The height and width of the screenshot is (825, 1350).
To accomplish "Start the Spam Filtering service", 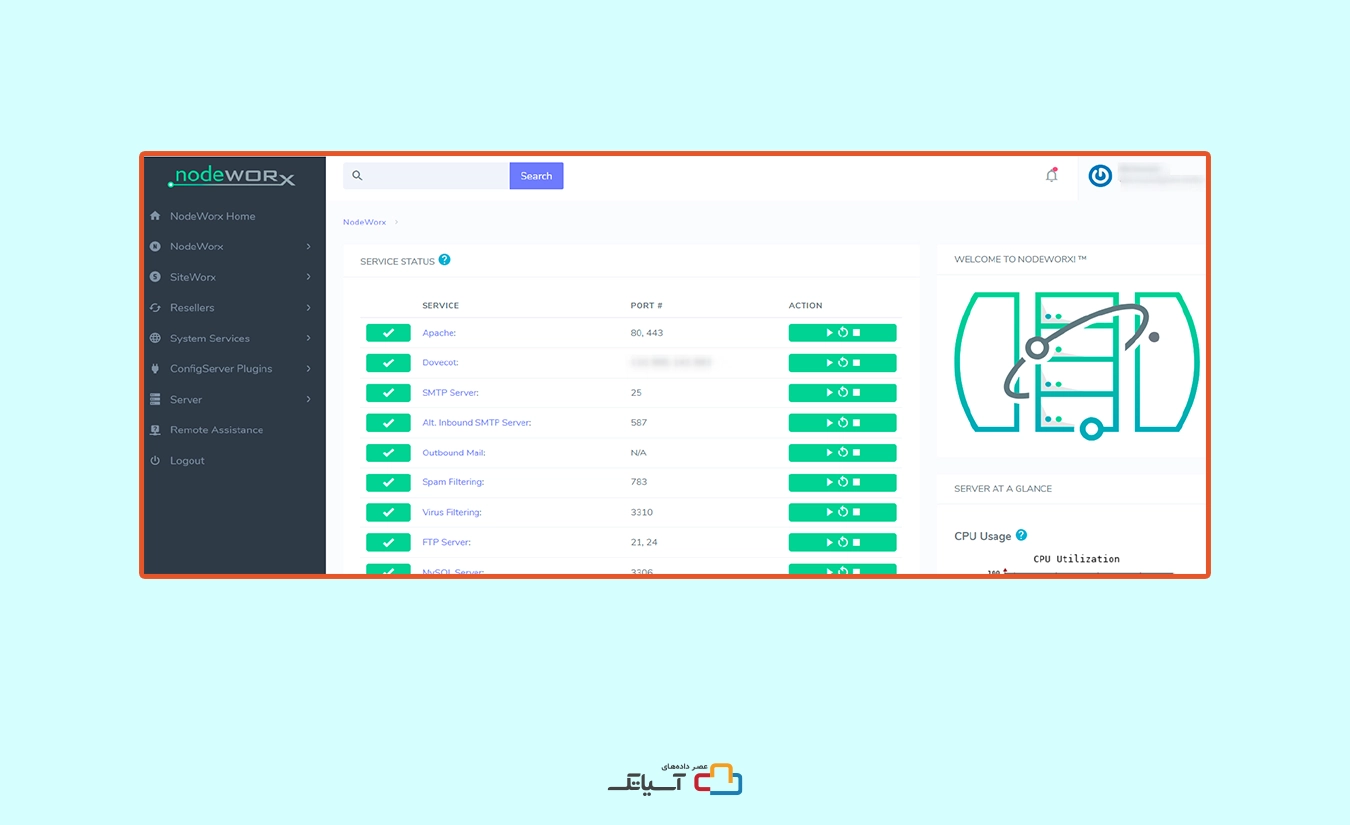I will pyautogui.click(x=829, y=482).
